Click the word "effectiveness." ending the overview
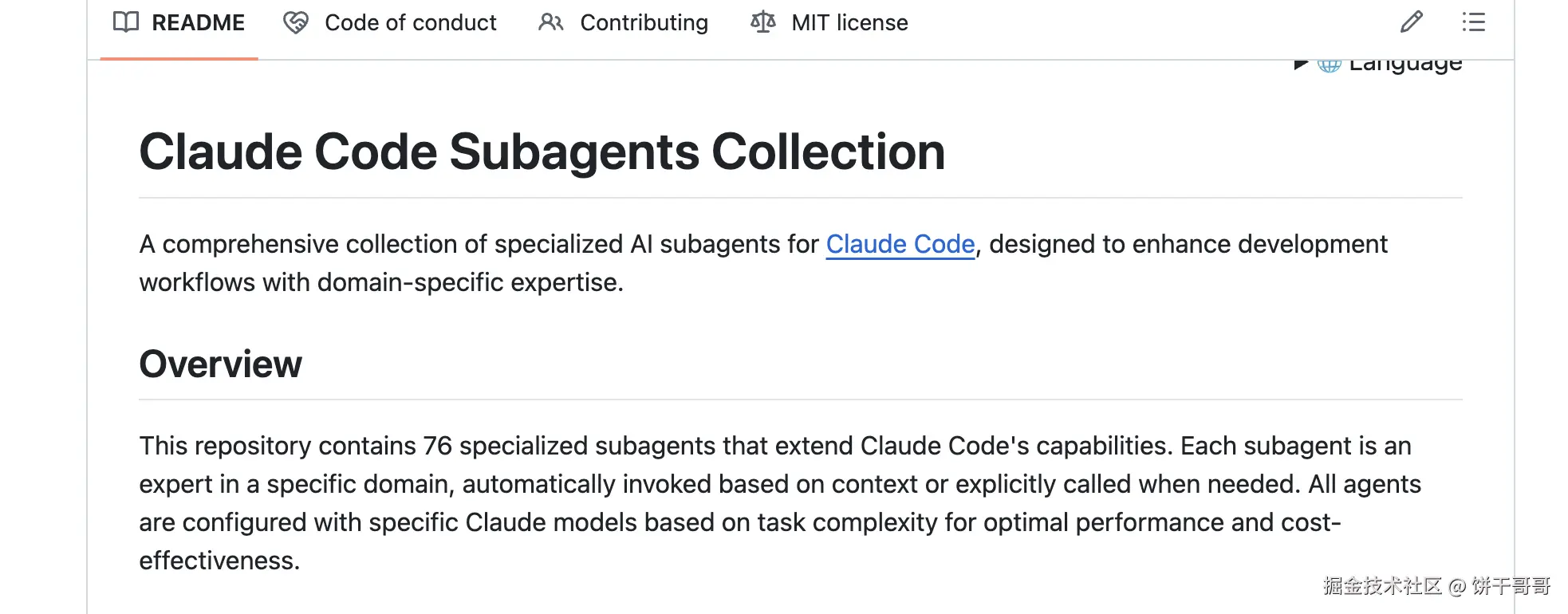Image resolution: width=1568 pixels, height=614 pixels. coord(219,561)
